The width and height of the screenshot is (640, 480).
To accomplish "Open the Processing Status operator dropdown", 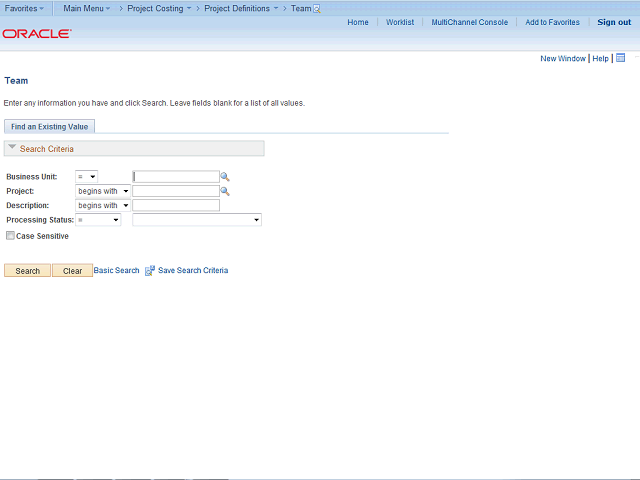I will (98, 220).
